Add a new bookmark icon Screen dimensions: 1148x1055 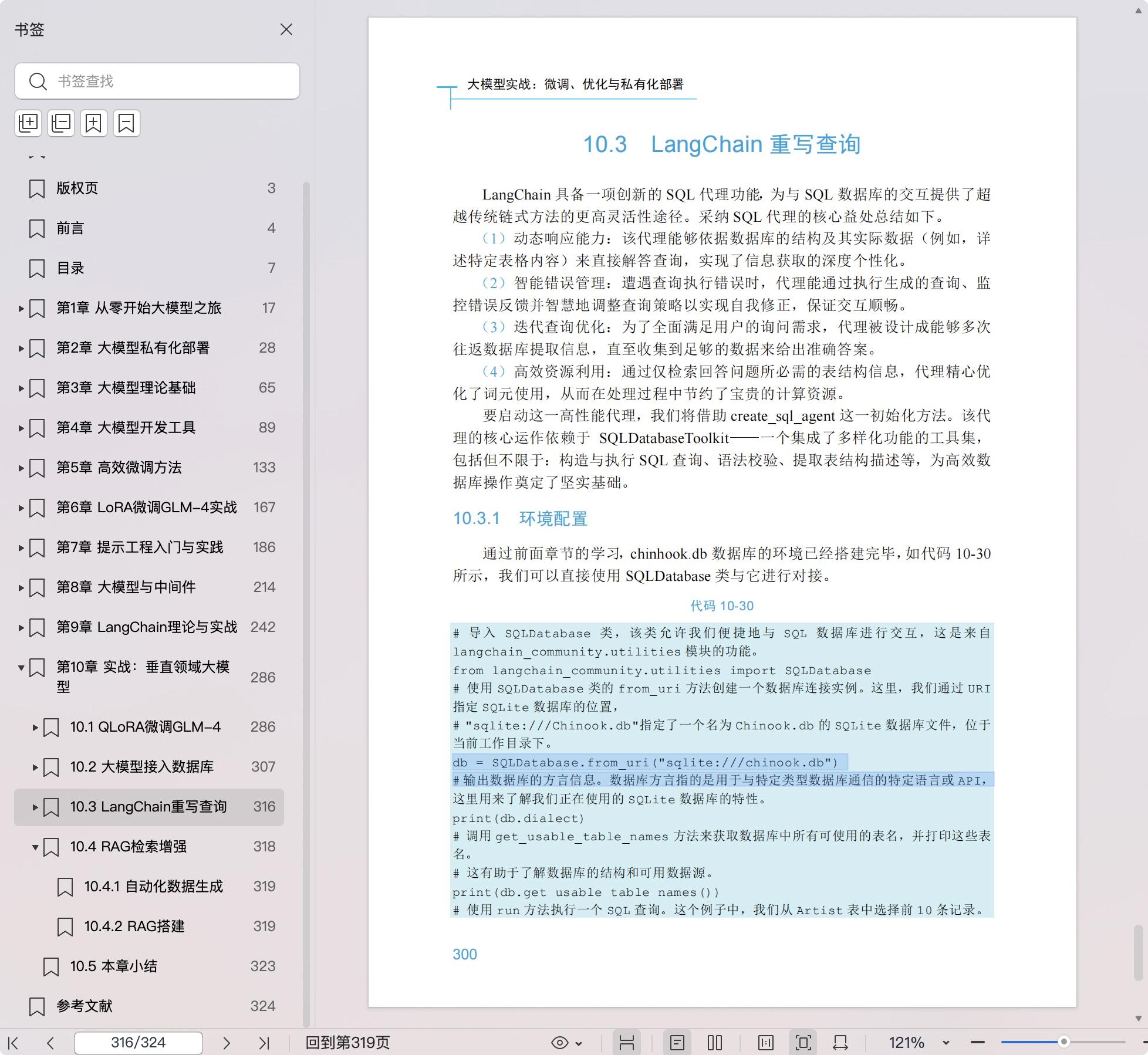point(94,123)
